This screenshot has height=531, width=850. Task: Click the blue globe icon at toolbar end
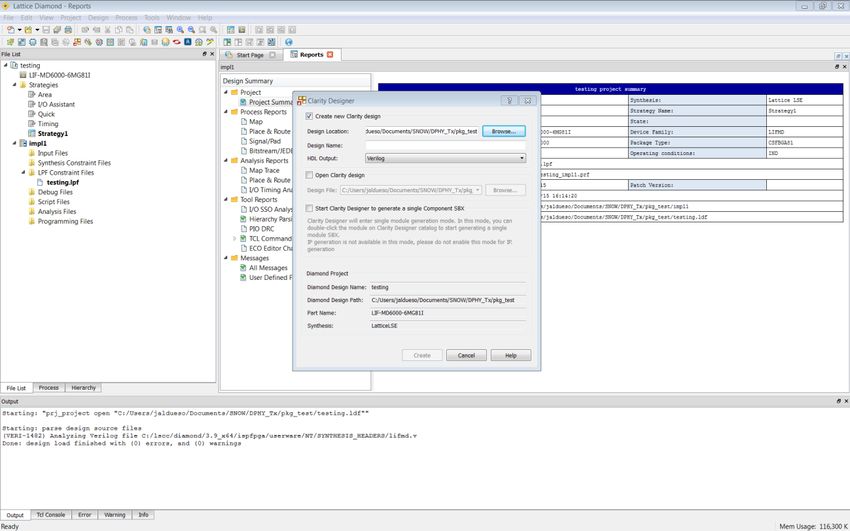point(288,42)
